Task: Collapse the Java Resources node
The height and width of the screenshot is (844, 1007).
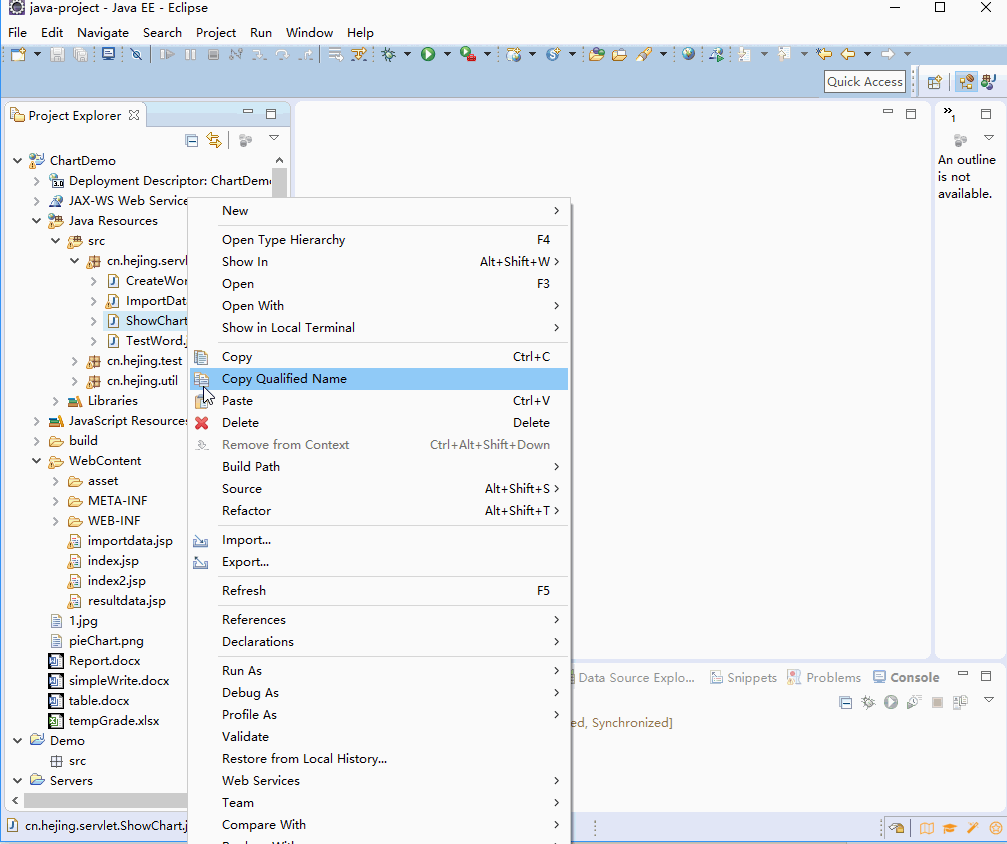Action: click(37, 221)
